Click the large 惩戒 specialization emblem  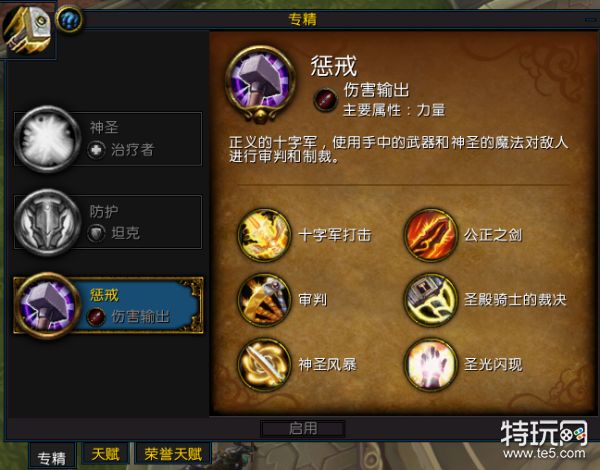coord(261,84)
